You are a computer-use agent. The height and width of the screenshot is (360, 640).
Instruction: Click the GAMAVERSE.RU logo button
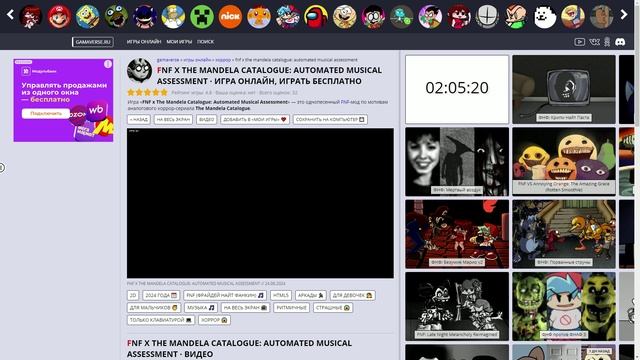point(93,42)
